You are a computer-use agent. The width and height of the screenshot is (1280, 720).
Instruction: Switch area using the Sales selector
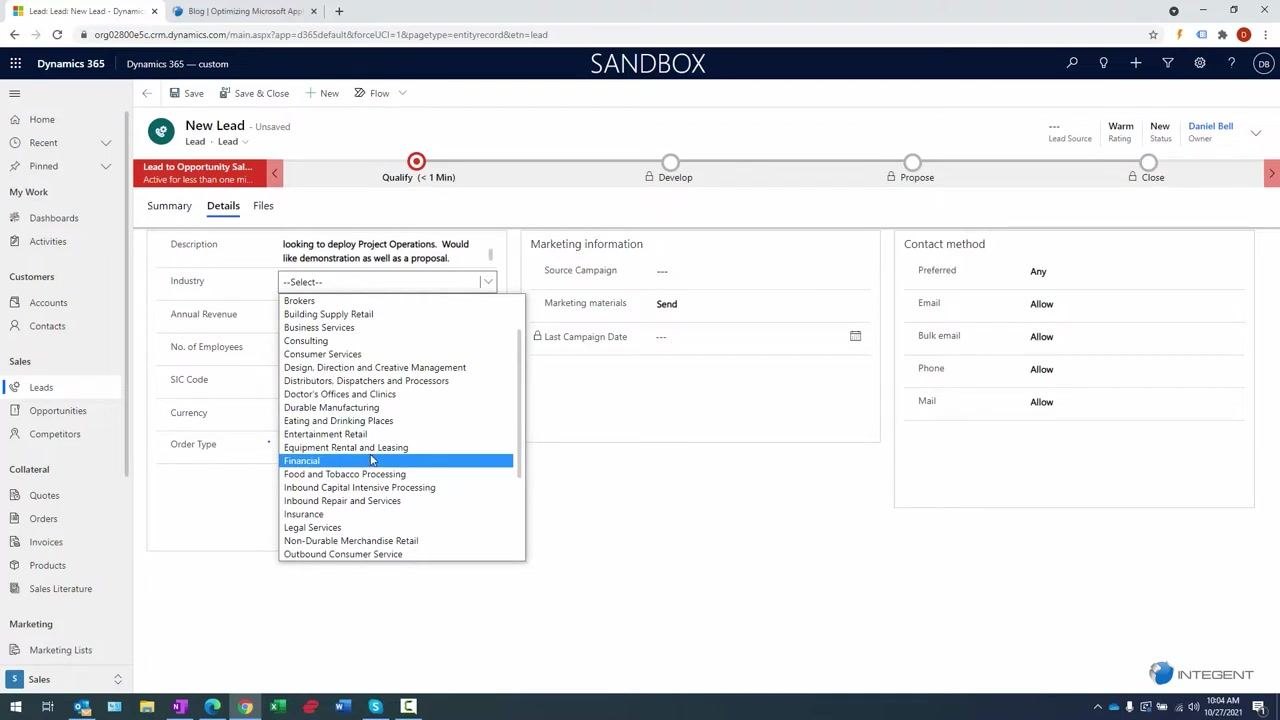pos(66,679)
